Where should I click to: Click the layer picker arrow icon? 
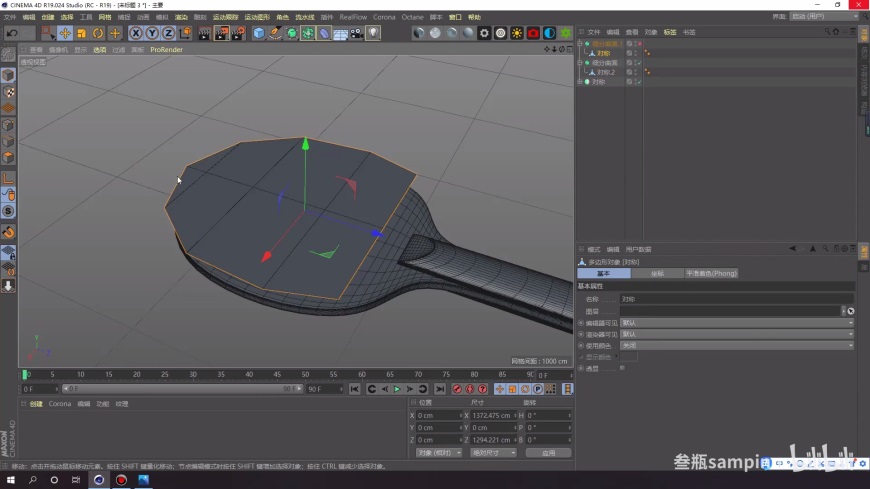[x=851, y=311]
